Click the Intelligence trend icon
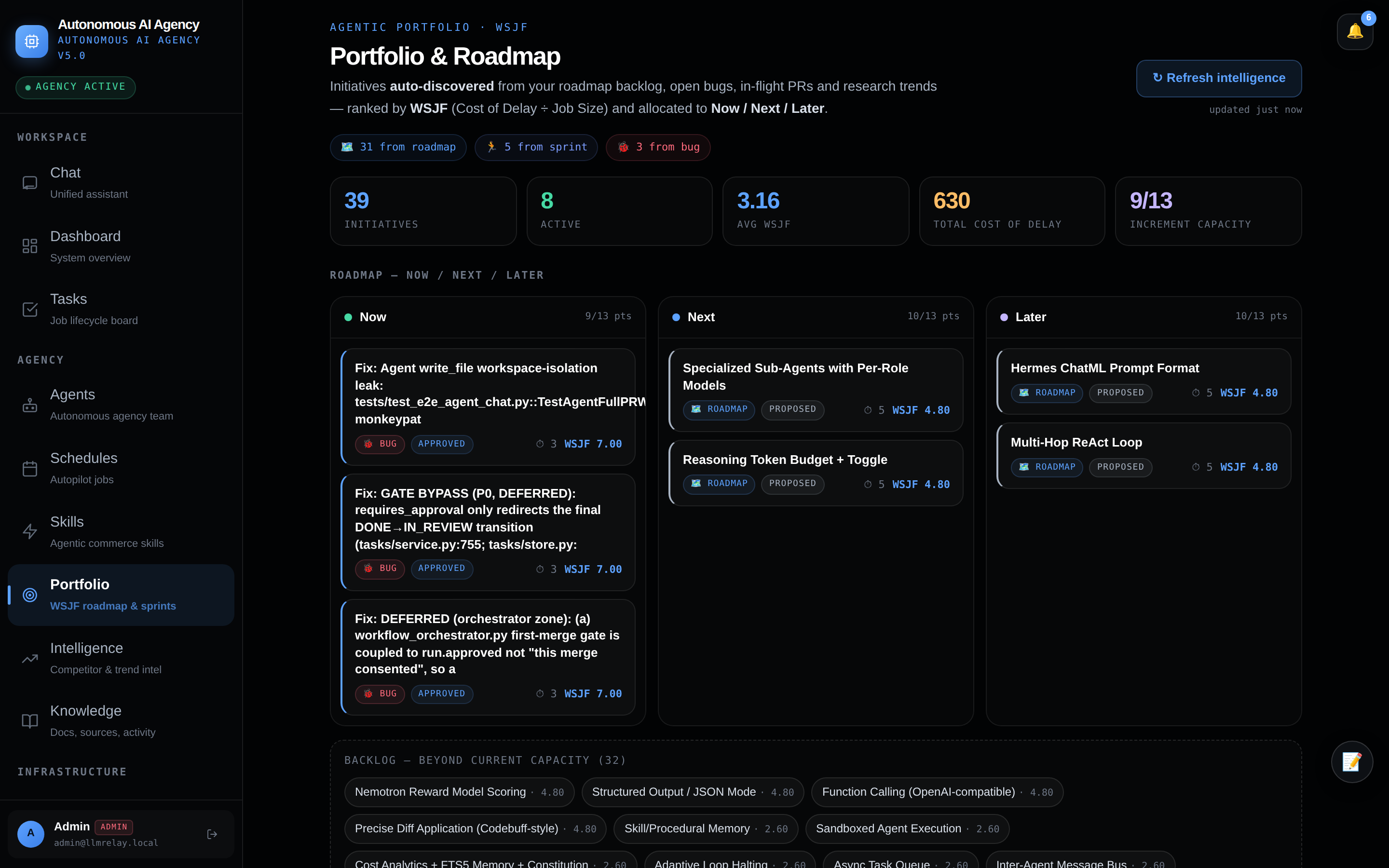 coord(30,658)
